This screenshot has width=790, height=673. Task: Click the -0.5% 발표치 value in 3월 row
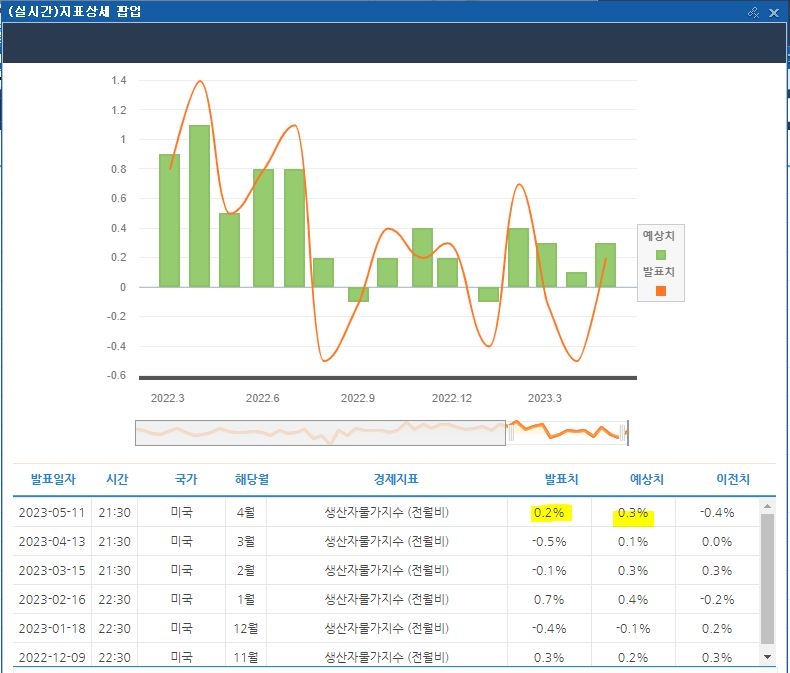[x=549, y=542]
